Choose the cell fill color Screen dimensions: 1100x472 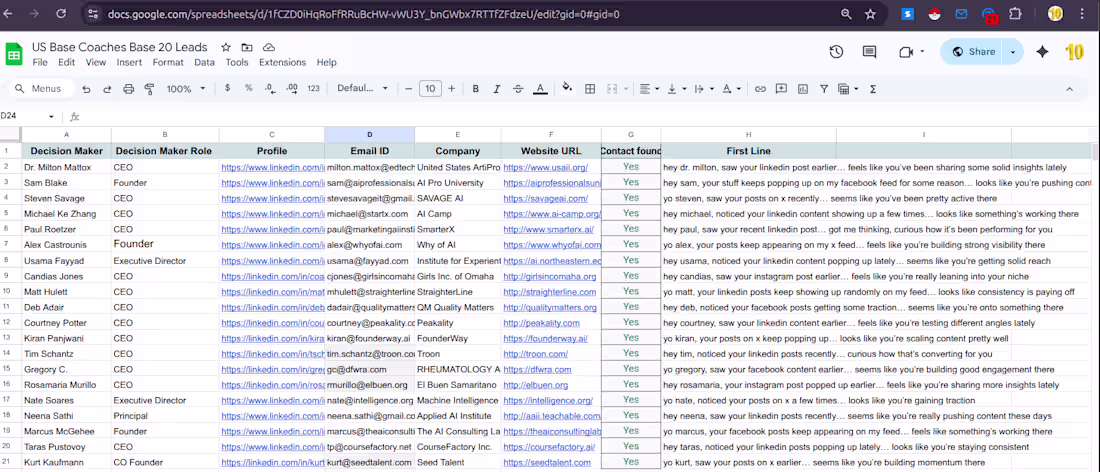pos(568,88)
